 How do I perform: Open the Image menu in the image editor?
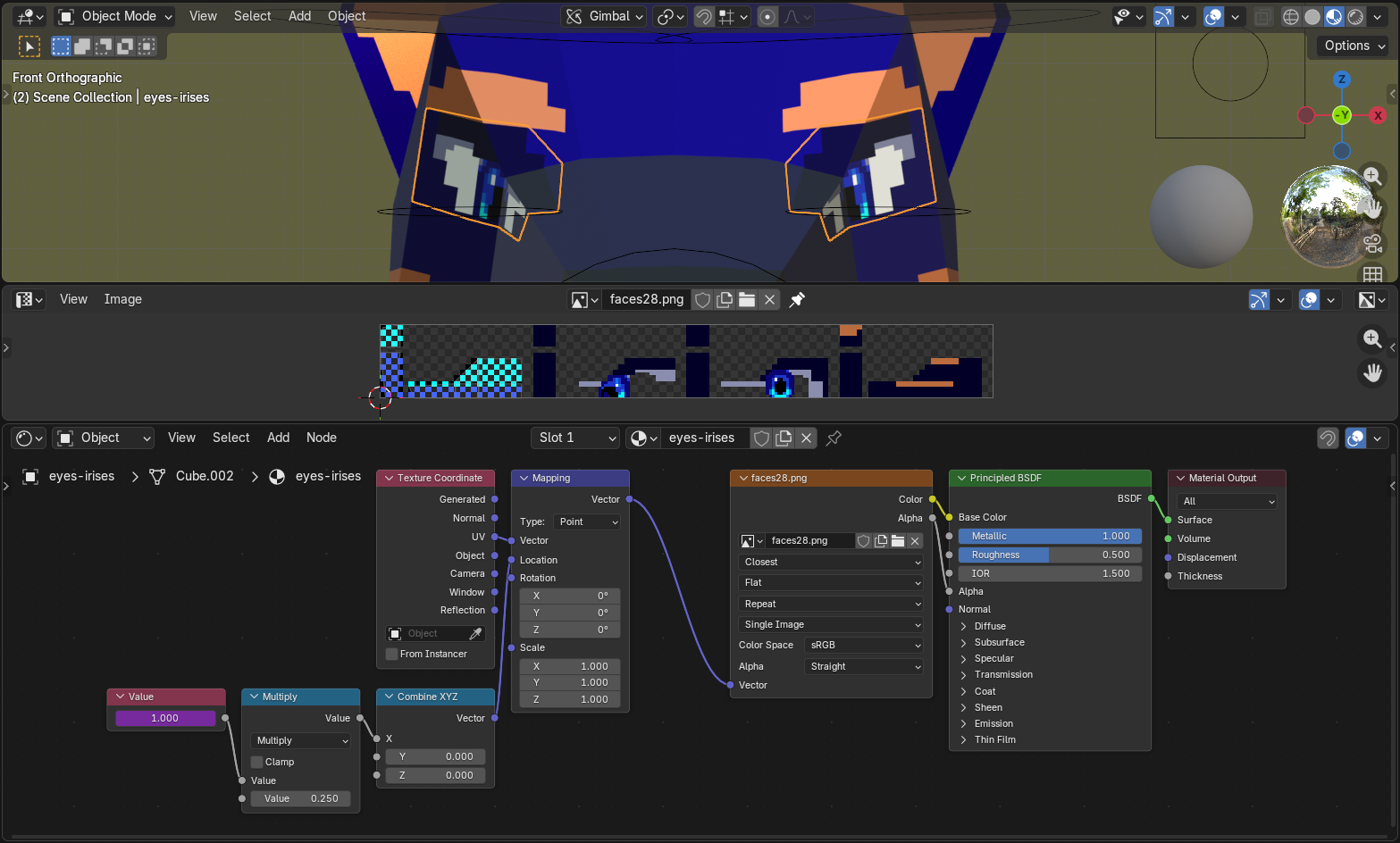[122, 299]
